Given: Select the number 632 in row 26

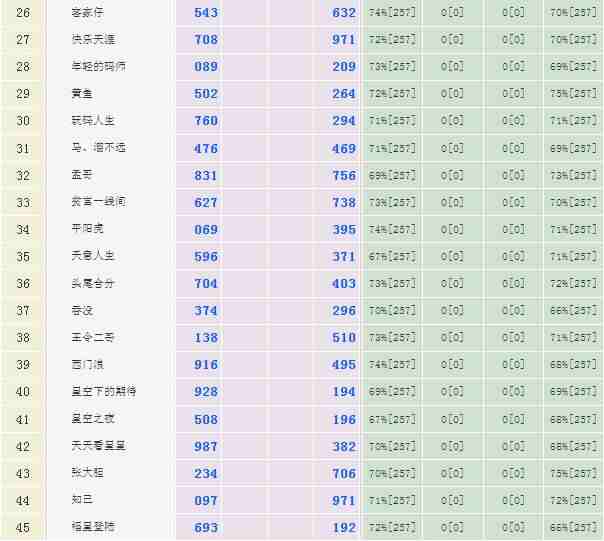Looking at the screenshot, I should pyautogui.click(x=343, y=13).
